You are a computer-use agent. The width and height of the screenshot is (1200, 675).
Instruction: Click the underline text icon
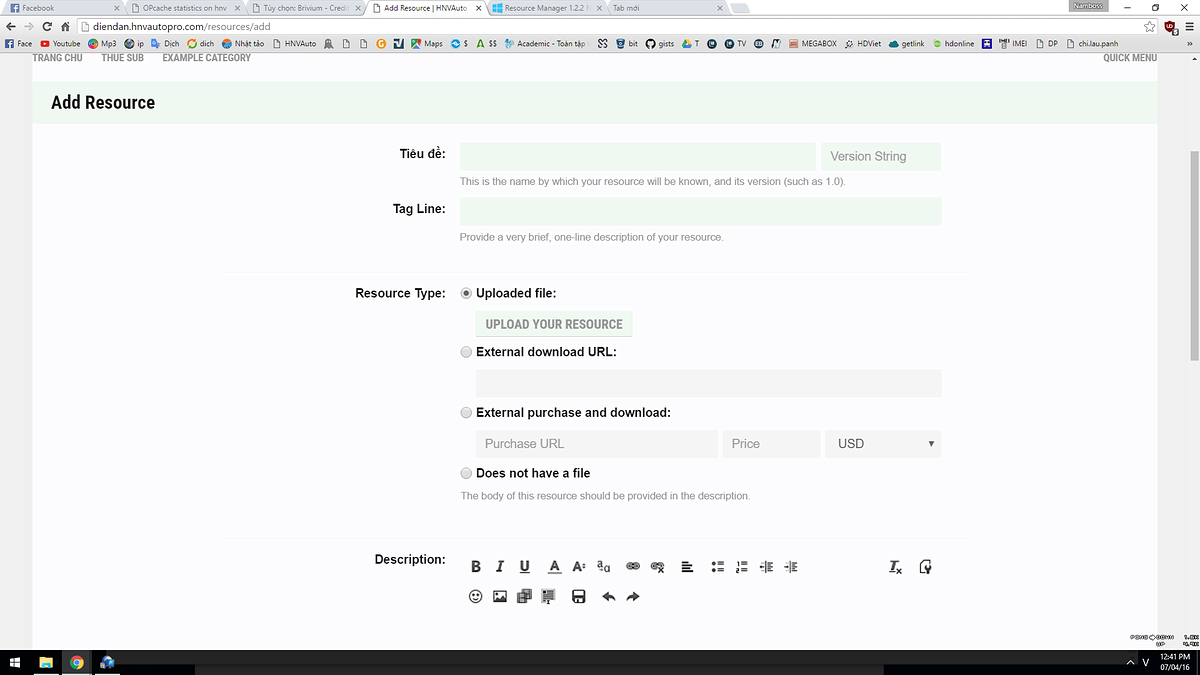click(525, 567)
